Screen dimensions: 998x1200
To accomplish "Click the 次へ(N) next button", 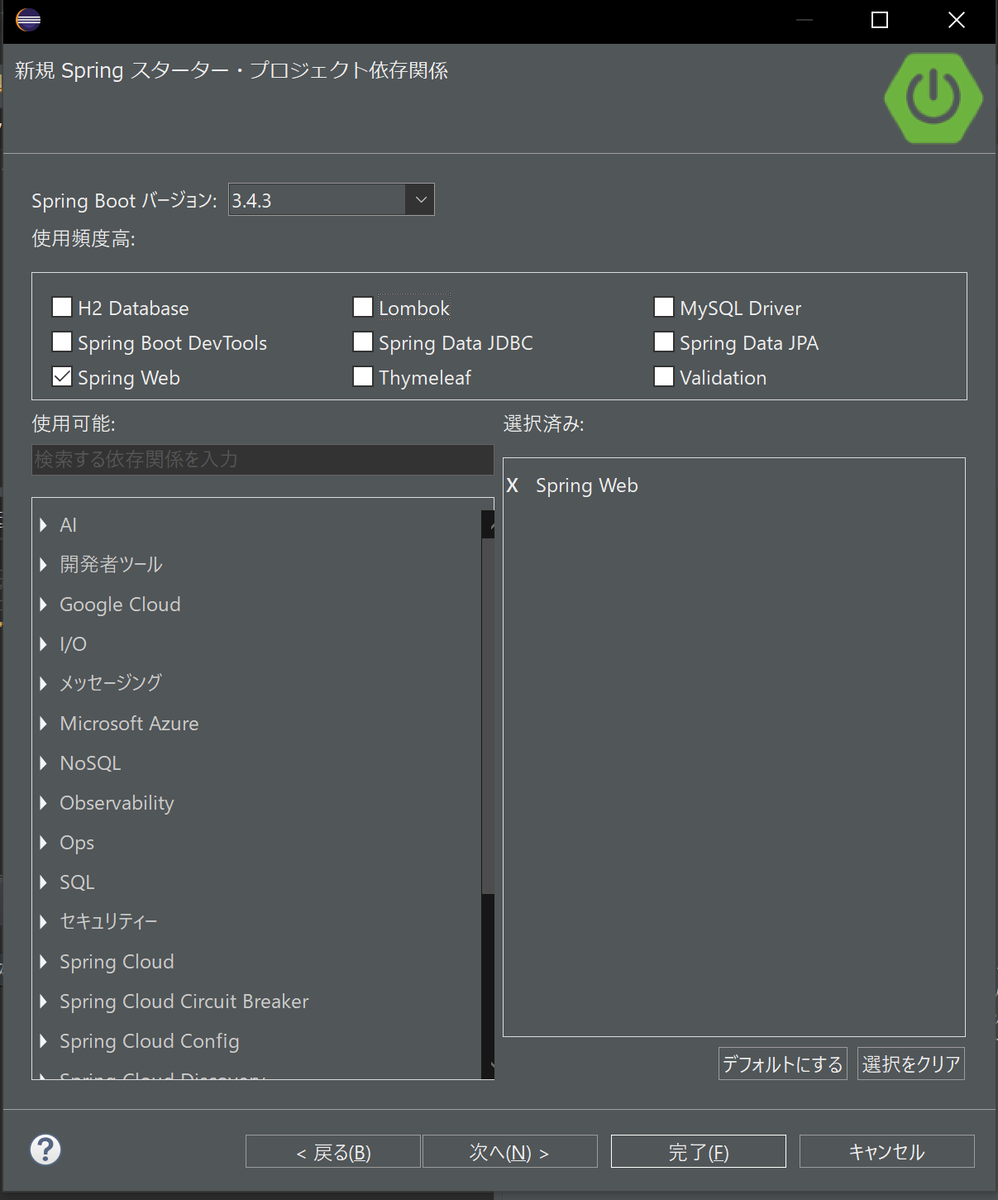I will pos(510,1152).
